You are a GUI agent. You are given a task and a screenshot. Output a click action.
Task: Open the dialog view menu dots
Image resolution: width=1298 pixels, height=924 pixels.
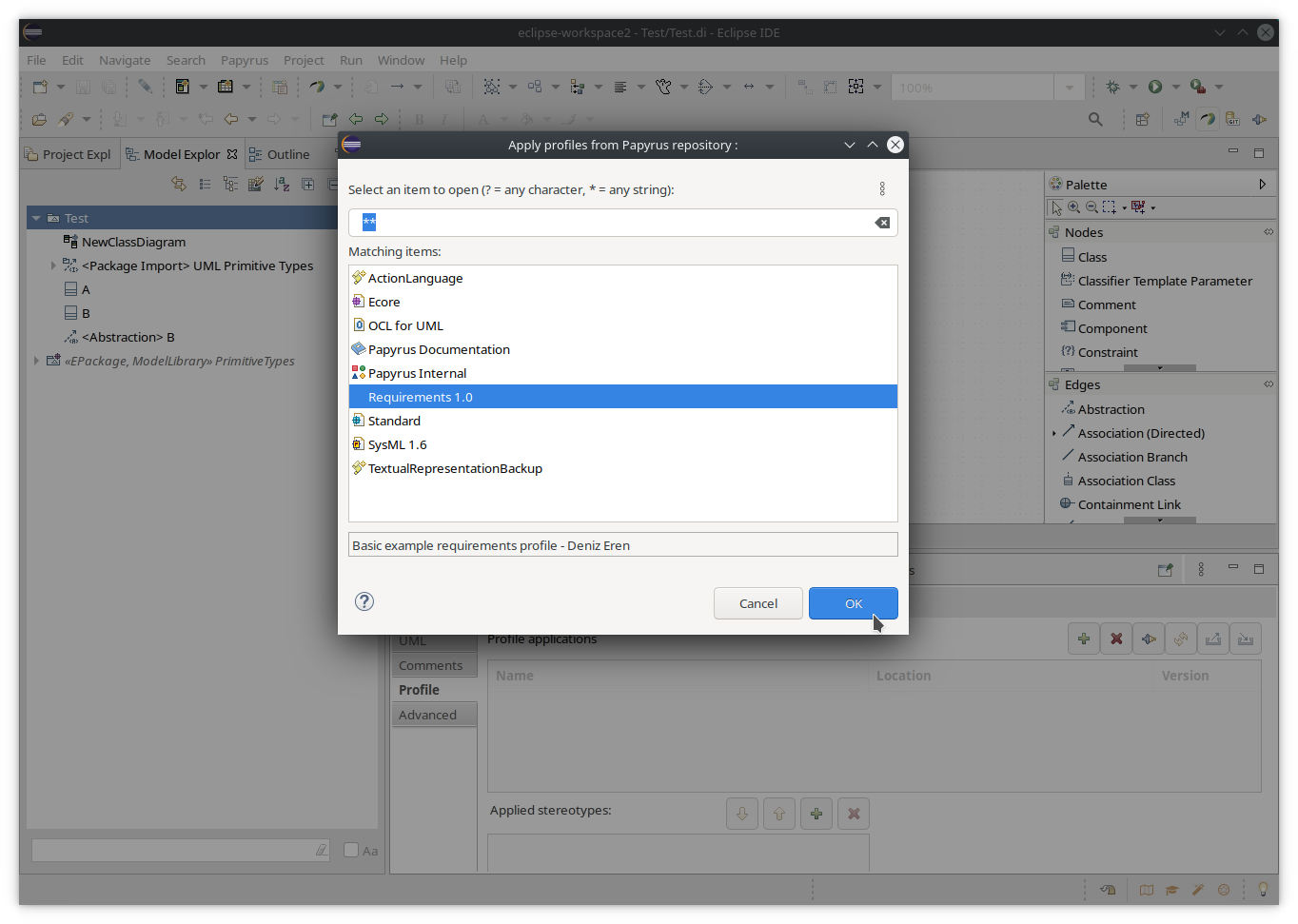pyautogui.click(x=882, y=188)
